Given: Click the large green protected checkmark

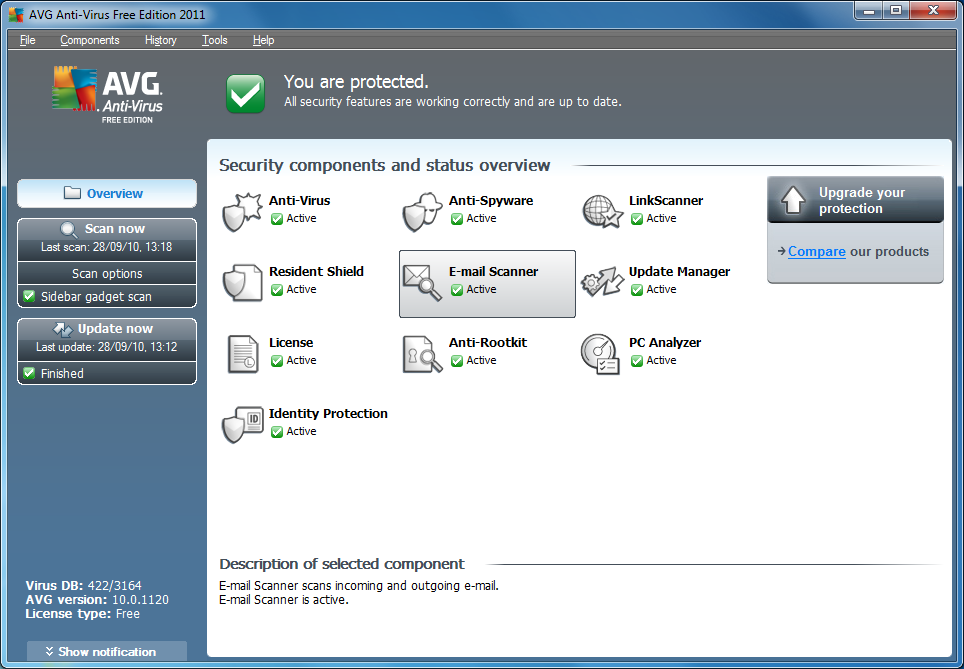Looking at the screenshot, I should pos(245,93).
